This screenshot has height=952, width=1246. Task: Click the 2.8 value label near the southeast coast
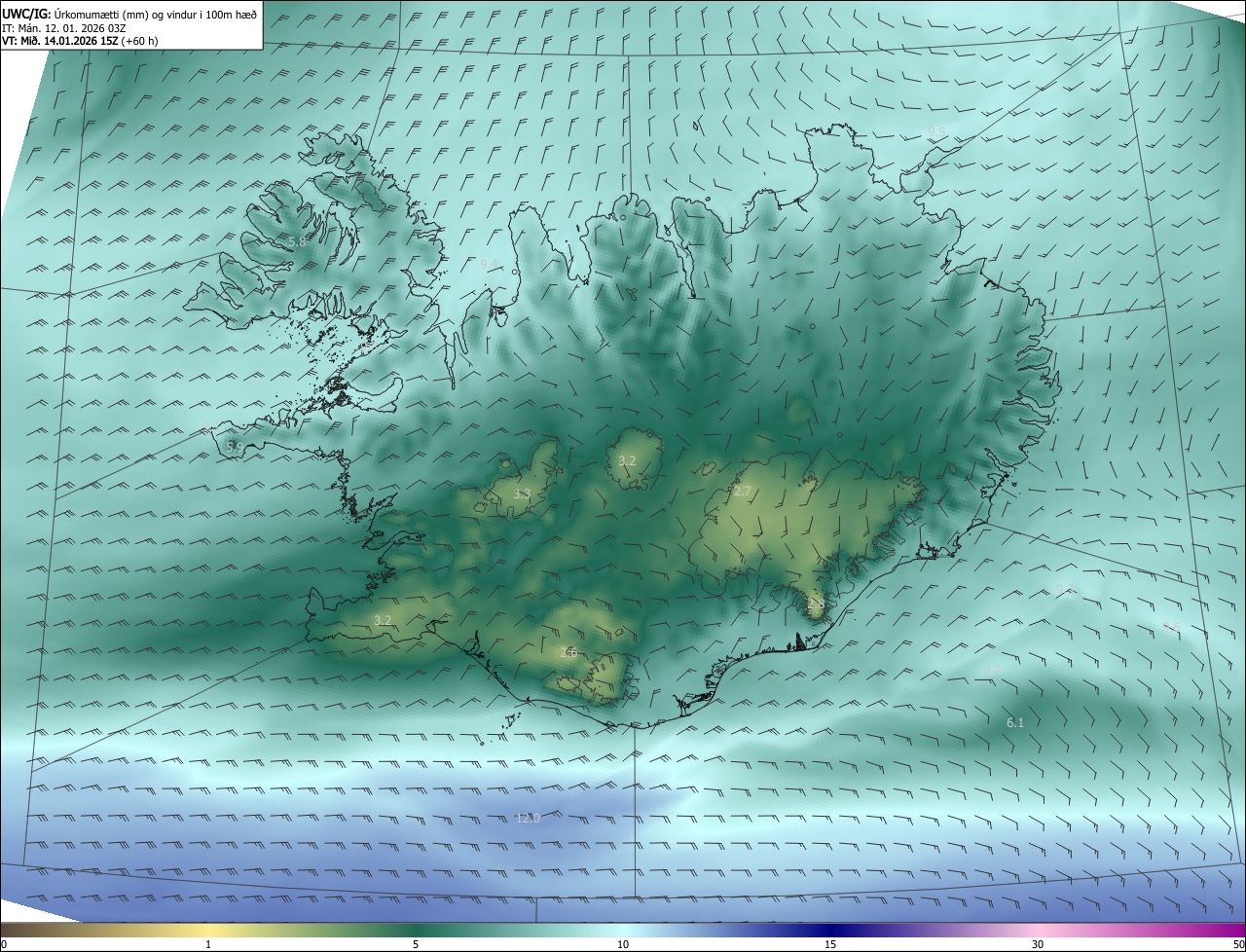(x=816, y=604)
